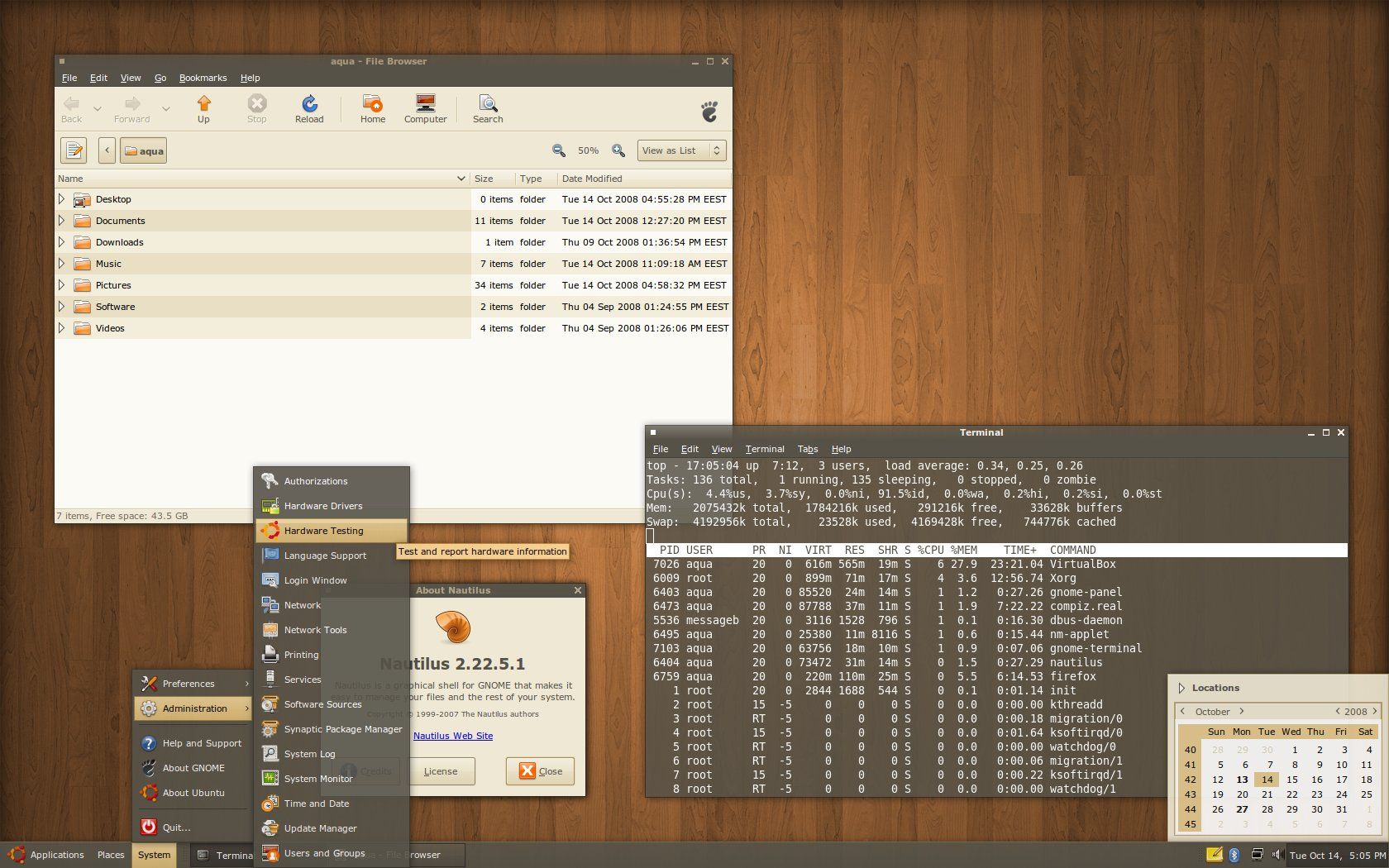Open the View as List dropdown
Screen dimensions: 1389x868
(x=681, y=150)
